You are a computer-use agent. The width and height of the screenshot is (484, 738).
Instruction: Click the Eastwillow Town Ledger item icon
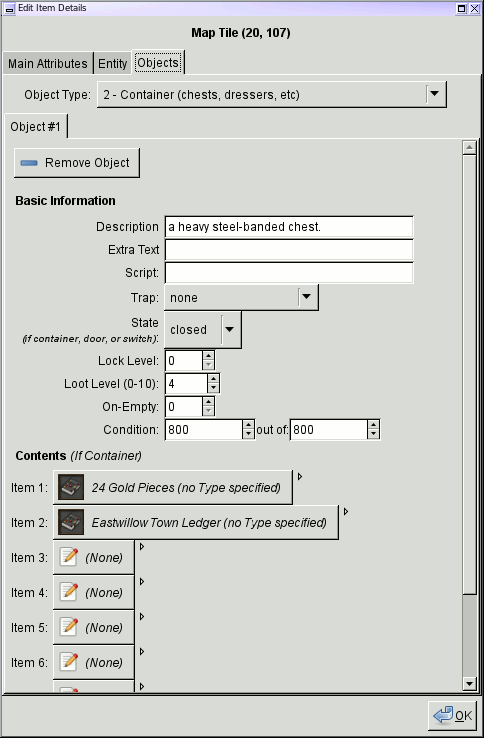(x=71, y=522)
